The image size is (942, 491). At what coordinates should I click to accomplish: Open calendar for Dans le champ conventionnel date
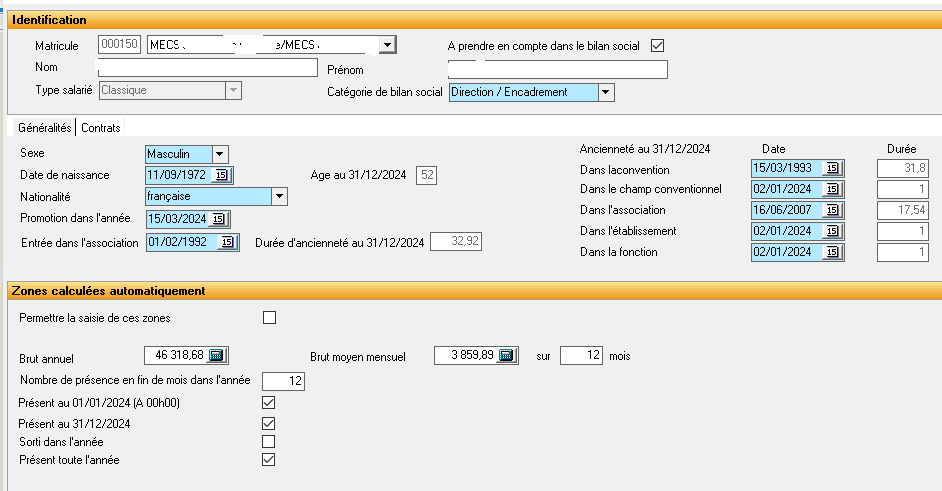point(832,190)
